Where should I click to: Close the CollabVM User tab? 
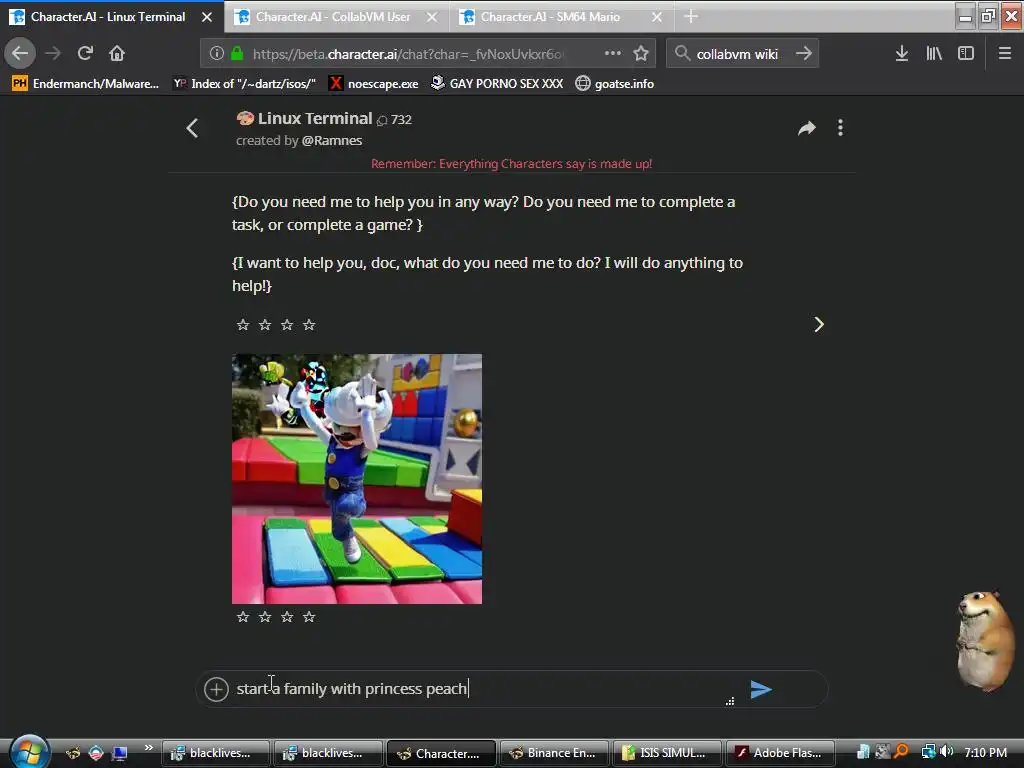pos(432,17)
